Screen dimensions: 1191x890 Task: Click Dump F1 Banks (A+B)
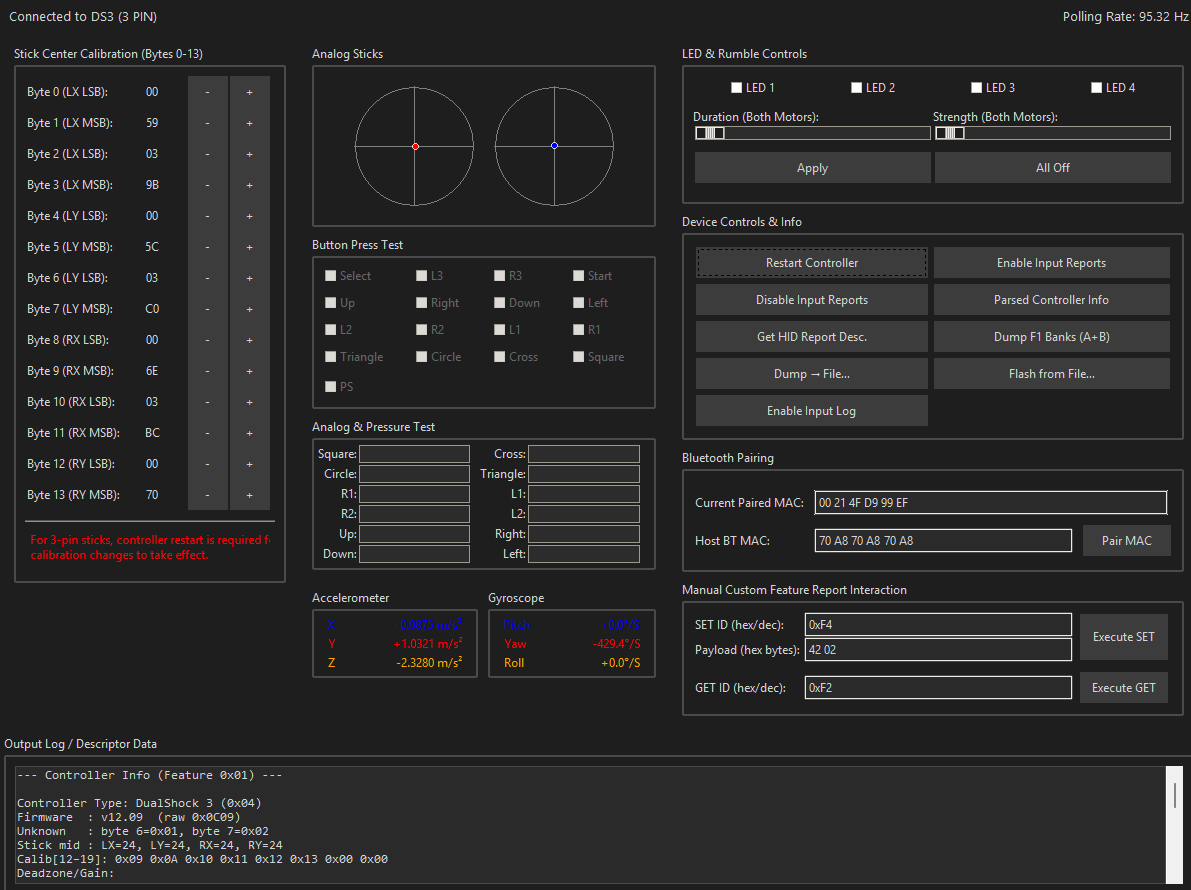1051,336
